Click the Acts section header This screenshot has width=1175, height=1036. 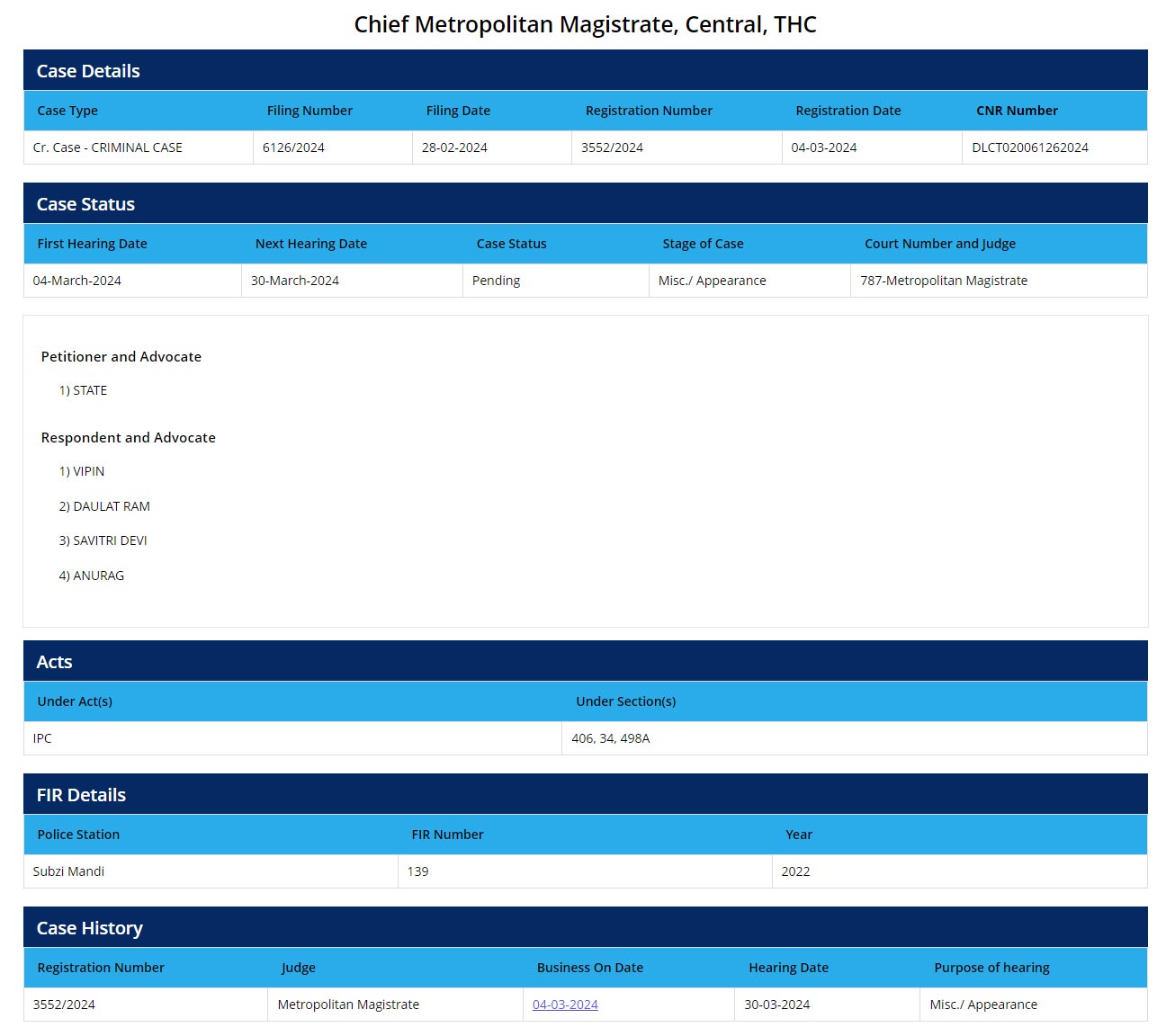54,662
